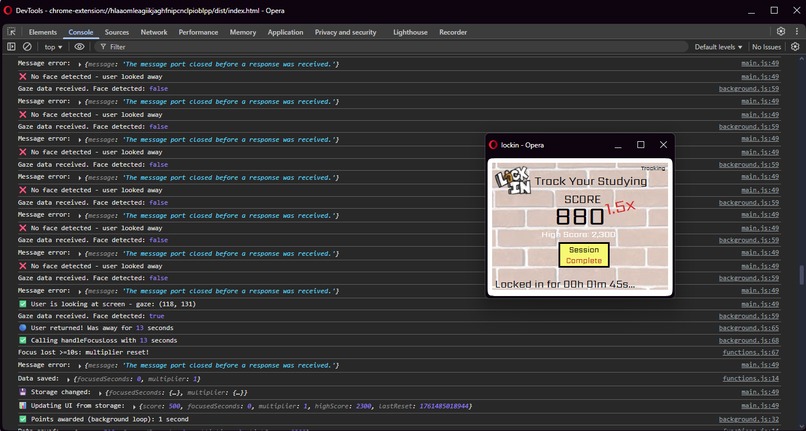Click chart icon beside 'Updating UI from storage'

click(x=23, y=405)
